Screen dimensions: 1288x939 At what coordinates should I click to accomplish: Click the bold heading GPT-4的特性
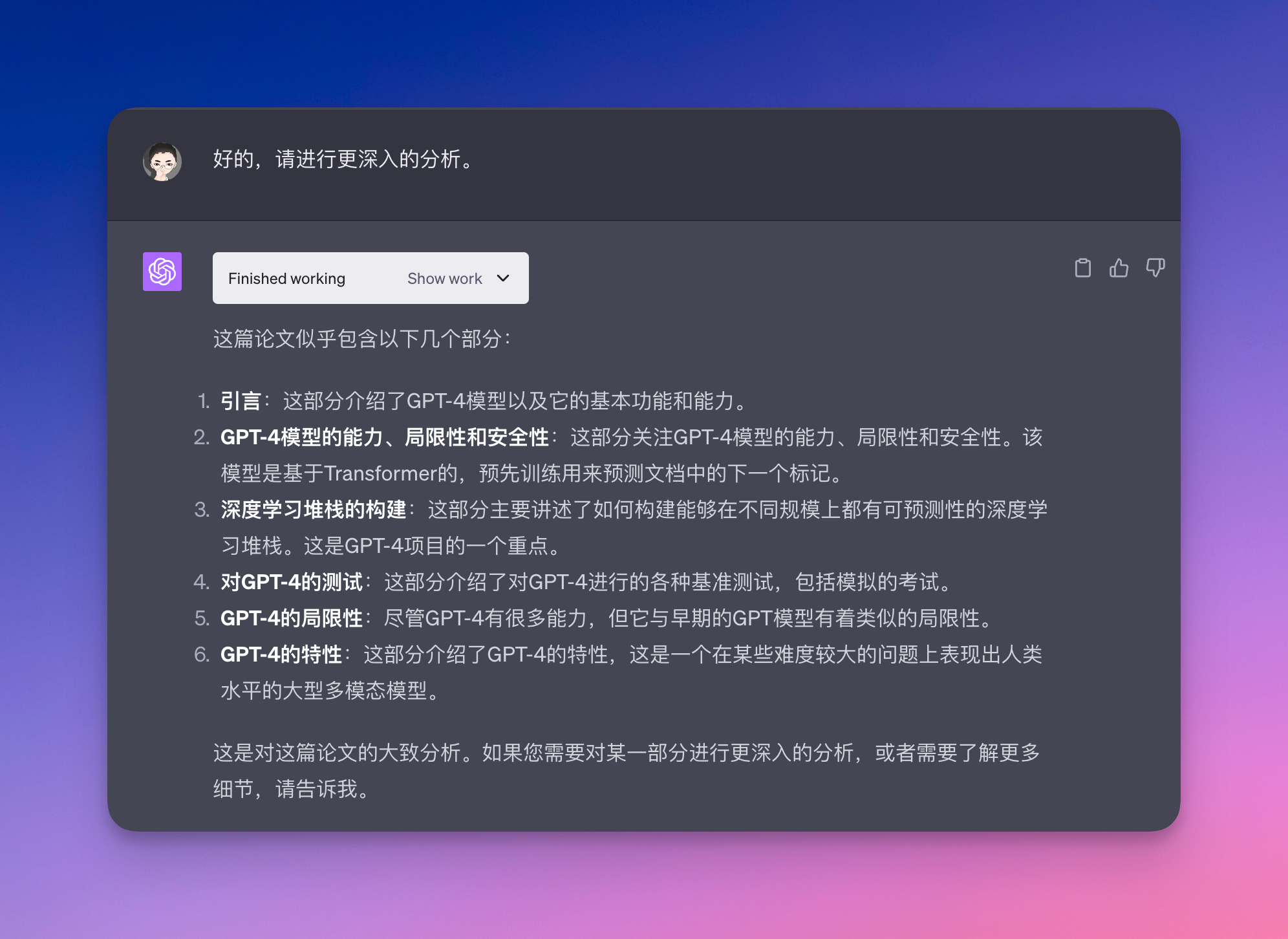click(281, 654)
